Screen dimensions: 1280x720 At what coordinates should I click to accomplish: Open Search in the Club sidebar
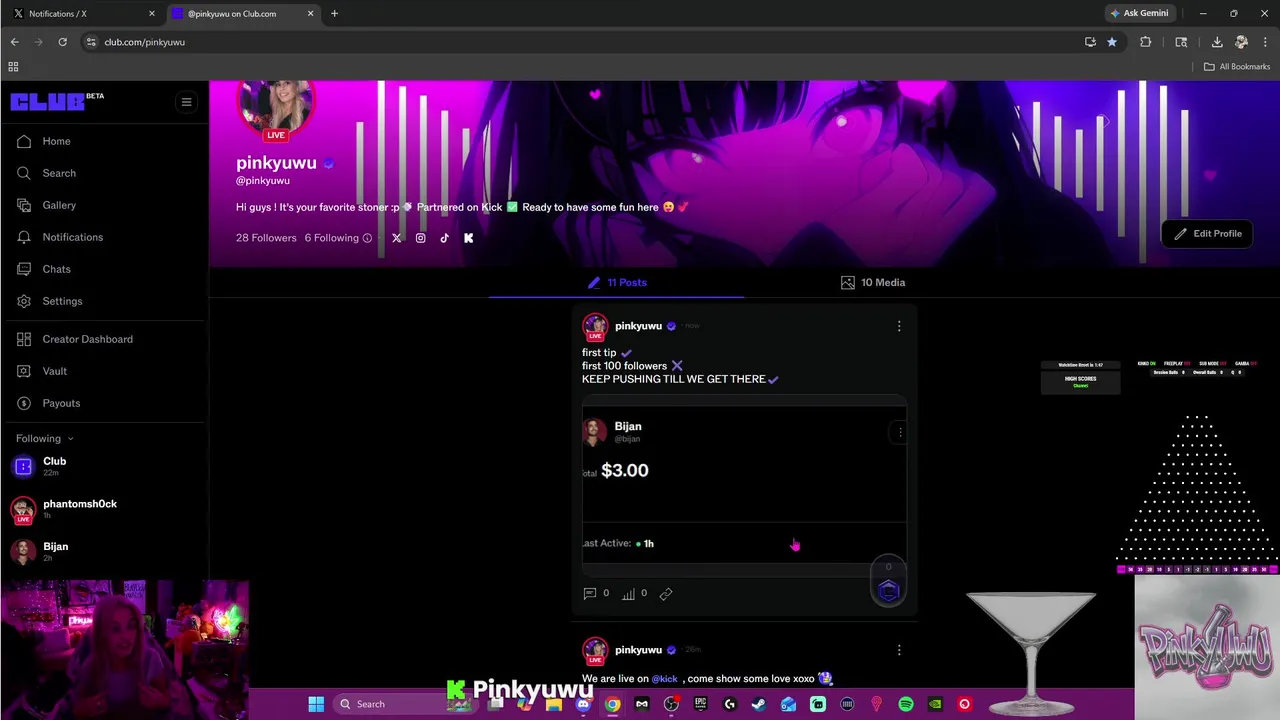[46, 173]
